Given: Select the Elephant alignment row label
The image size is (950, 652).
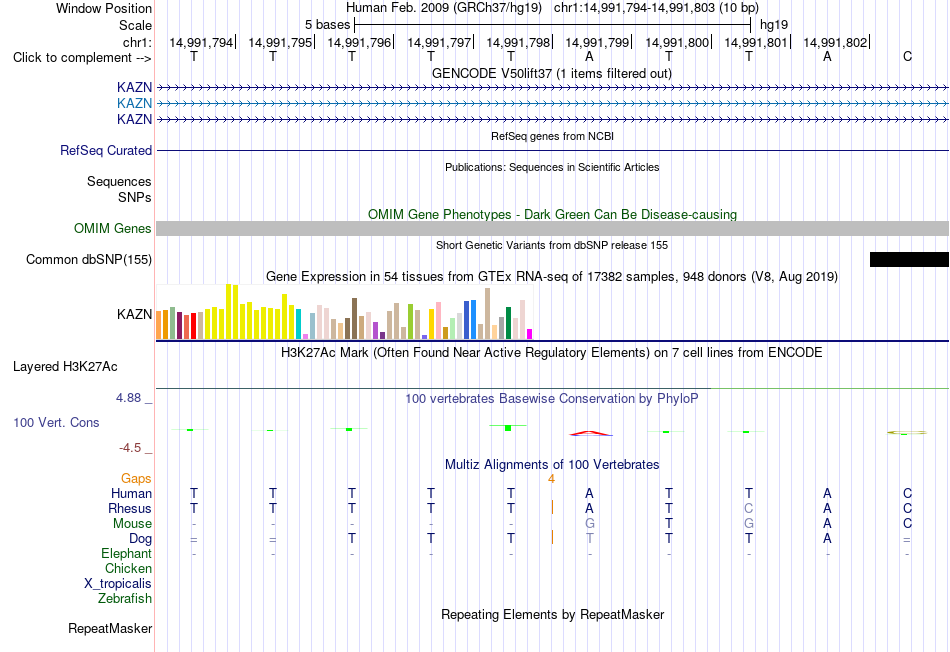Looking at the screenshot, I should (x=126, y=553).
